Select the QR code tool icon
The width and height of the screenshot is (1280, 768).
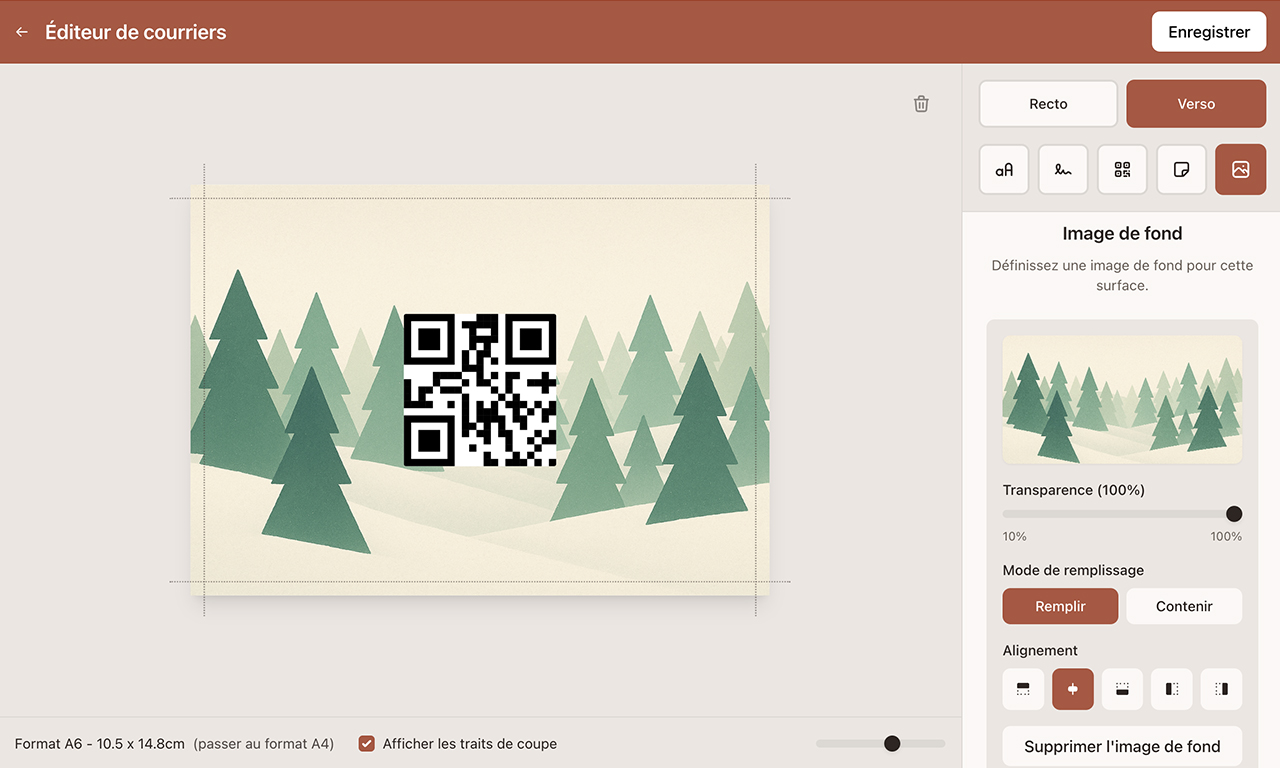point(1122,170)
